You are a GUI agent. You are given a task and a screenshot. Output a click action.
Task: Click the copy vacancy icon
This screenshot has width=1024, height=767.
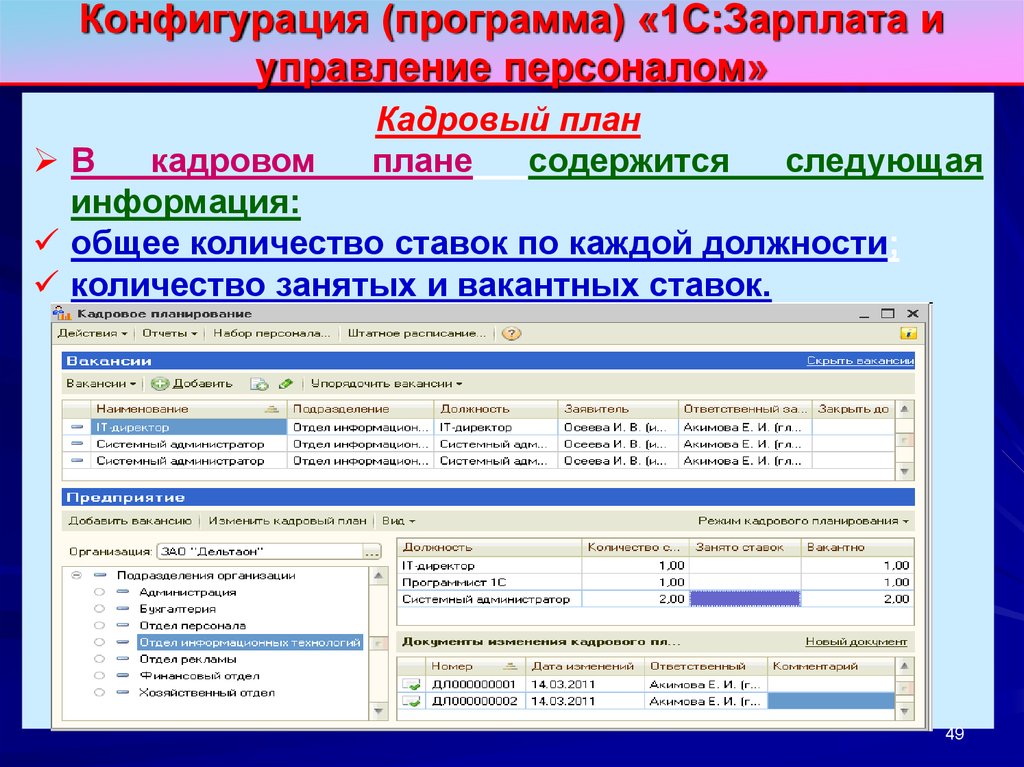click(x=259, y=384)
